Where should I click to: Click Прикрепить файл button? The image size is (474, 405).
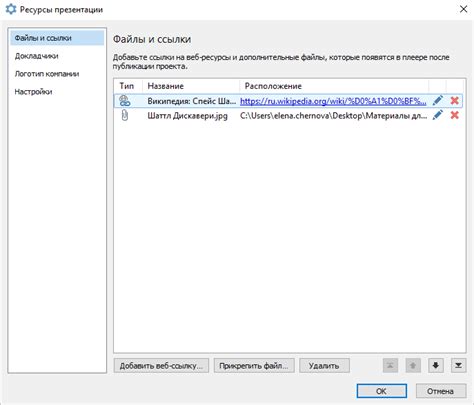[254, 366]
